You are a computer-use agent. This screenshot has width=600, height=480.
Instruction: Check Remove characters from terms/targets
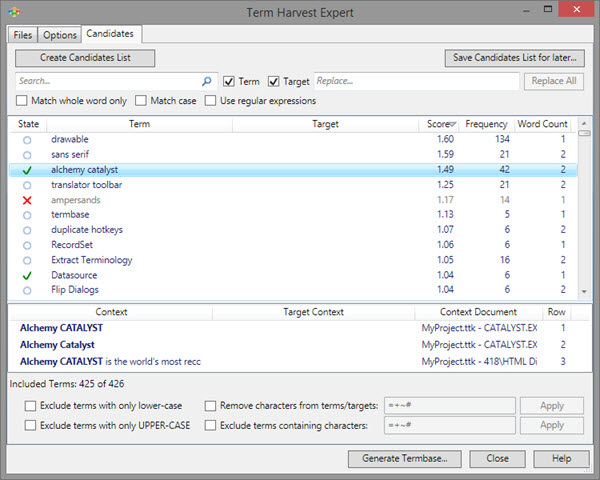[x=210, y=406]
